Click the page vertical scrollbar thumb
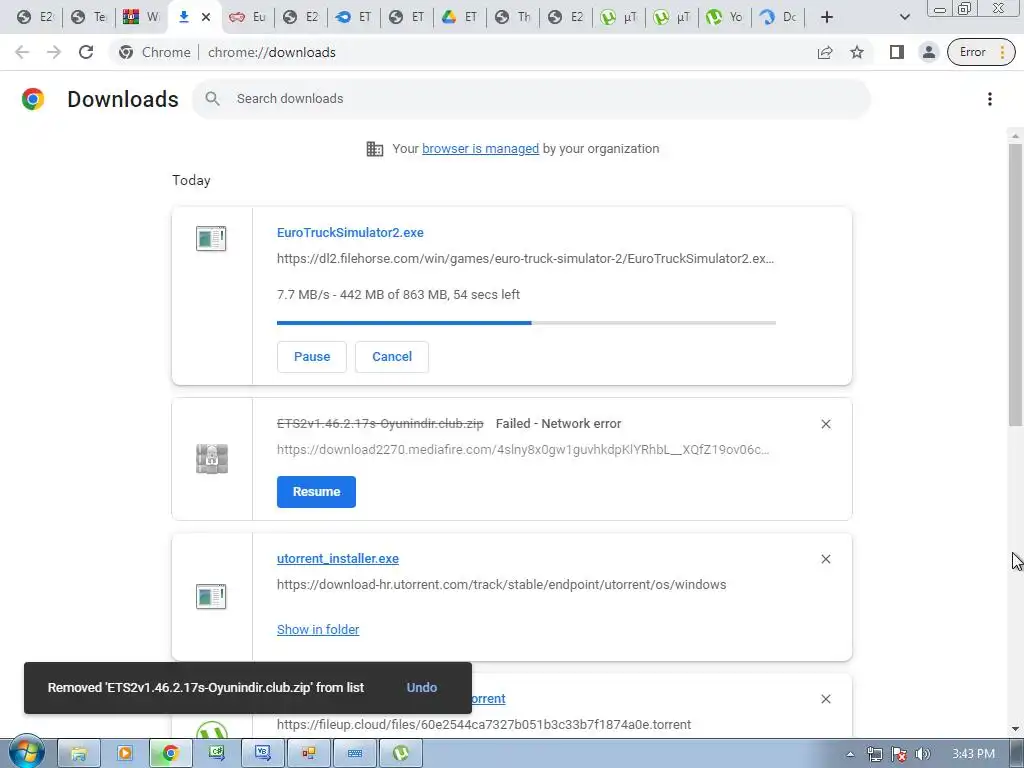The width and height of the screenshot is (1024, 768). coord(1015,284)
